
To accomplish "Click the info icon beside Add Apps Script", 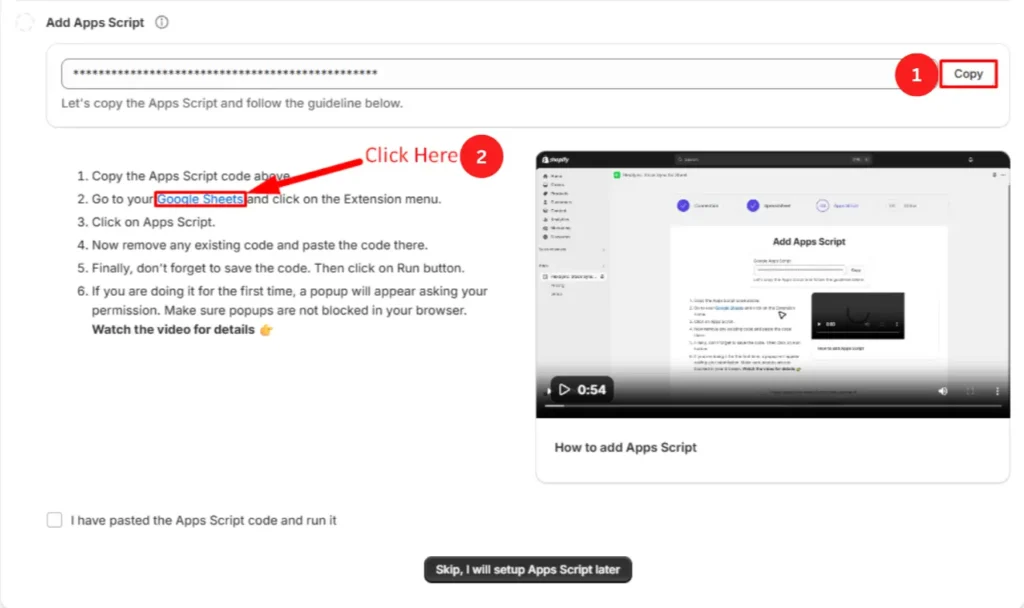I will [162, 22].
